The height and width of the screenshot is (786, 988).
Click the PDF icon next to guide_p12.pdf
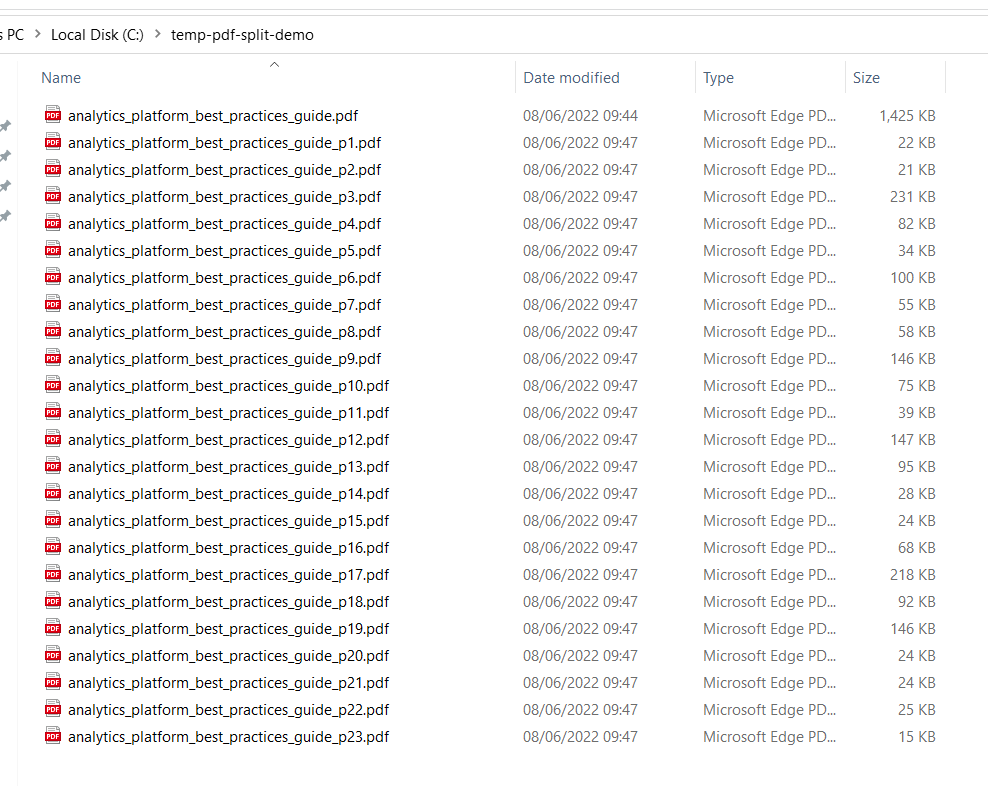(53, 439)
